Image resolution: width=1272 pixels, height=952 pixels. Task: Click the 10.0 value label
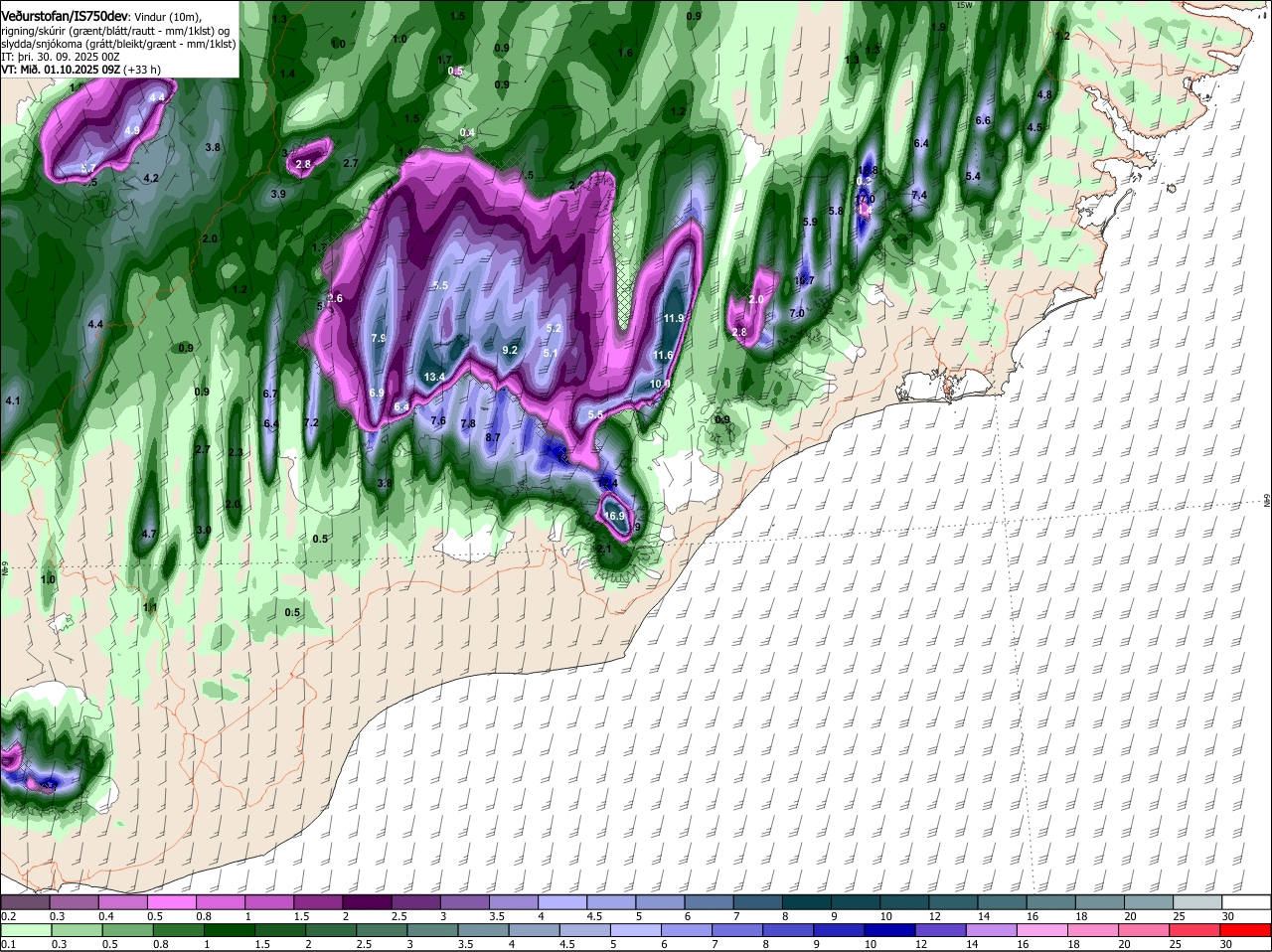pyautogui.click(x=660, y=384)
